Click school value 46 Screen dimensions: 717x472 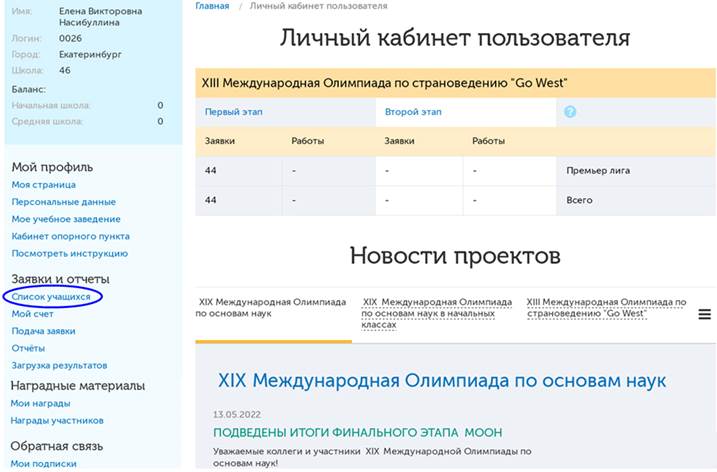[65, 70]
